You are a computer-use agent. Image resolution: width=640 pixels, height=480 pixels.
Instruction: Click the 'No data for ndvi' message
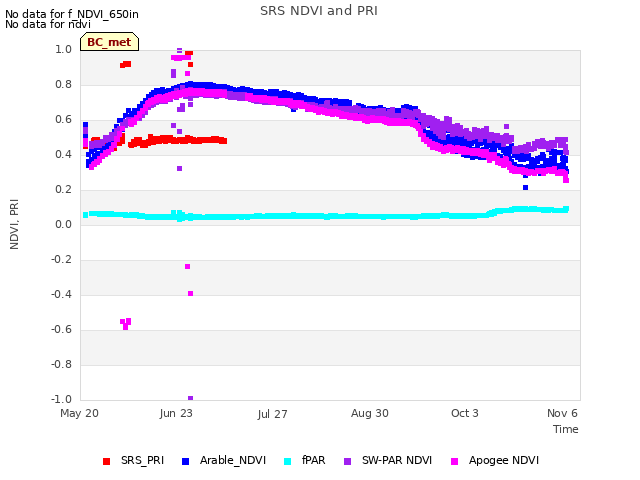pos(48,24)
